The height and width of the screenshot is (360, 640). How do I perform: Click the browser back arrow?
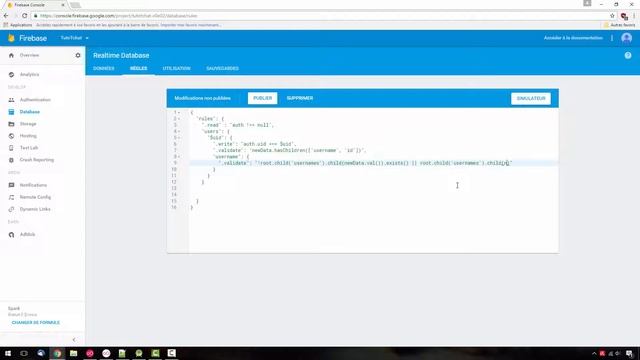6,16
